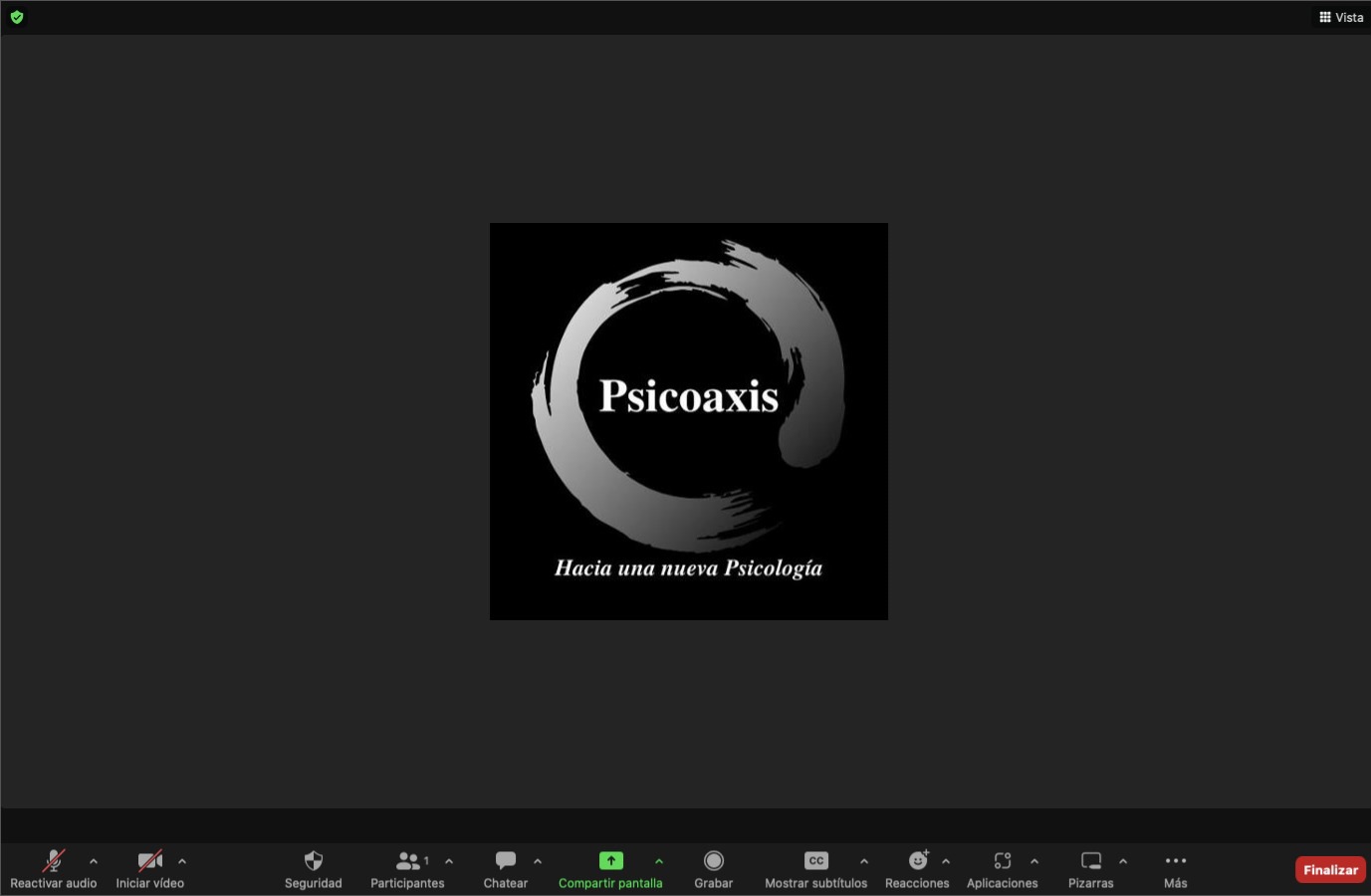The height and width of the screenshot is (896, 1371).
Task: Open the Más menu with three dots
Action: 1175,868
